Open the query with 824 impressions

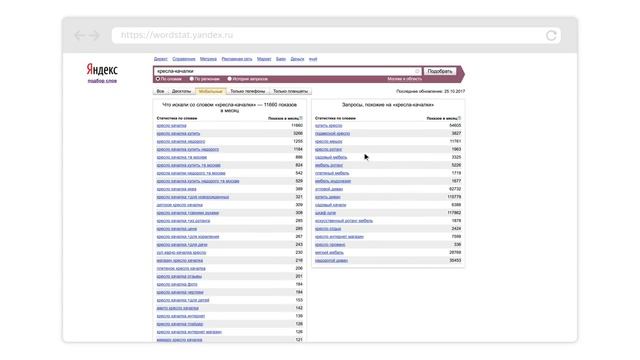[189, 165]
